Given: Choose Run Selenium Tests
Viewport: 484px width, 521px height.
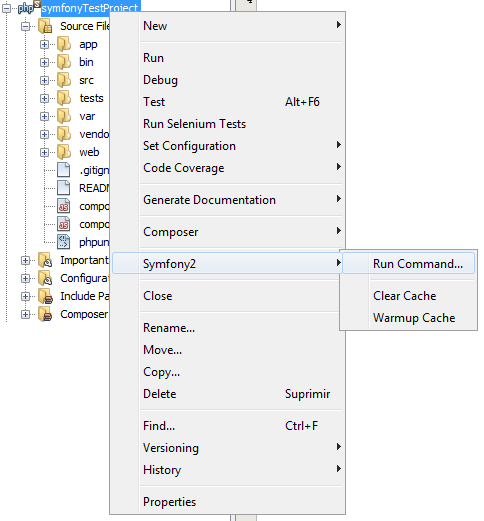Looking at the screenshot, I should 227,124.
